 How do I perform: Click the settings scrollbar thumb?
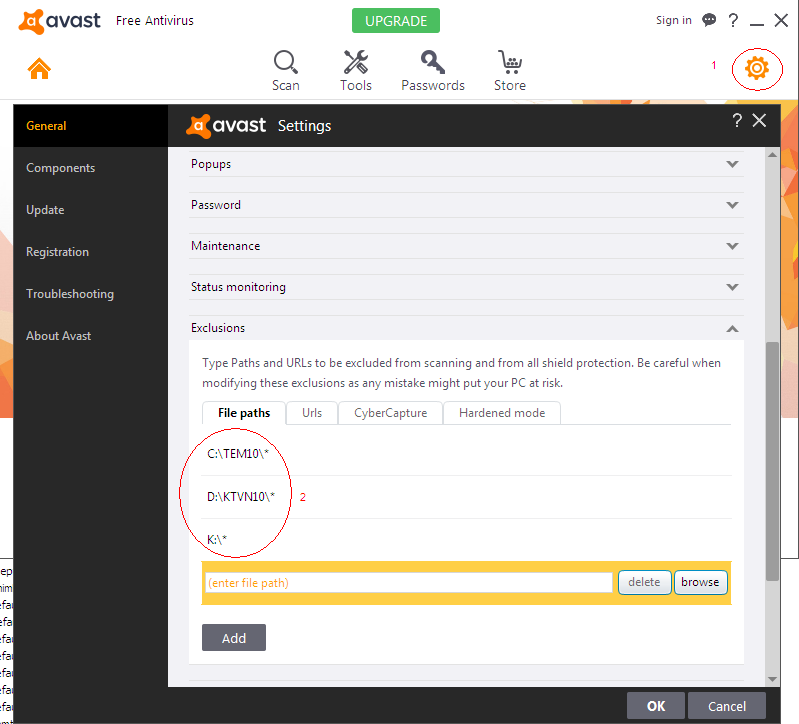coord(773,461)
